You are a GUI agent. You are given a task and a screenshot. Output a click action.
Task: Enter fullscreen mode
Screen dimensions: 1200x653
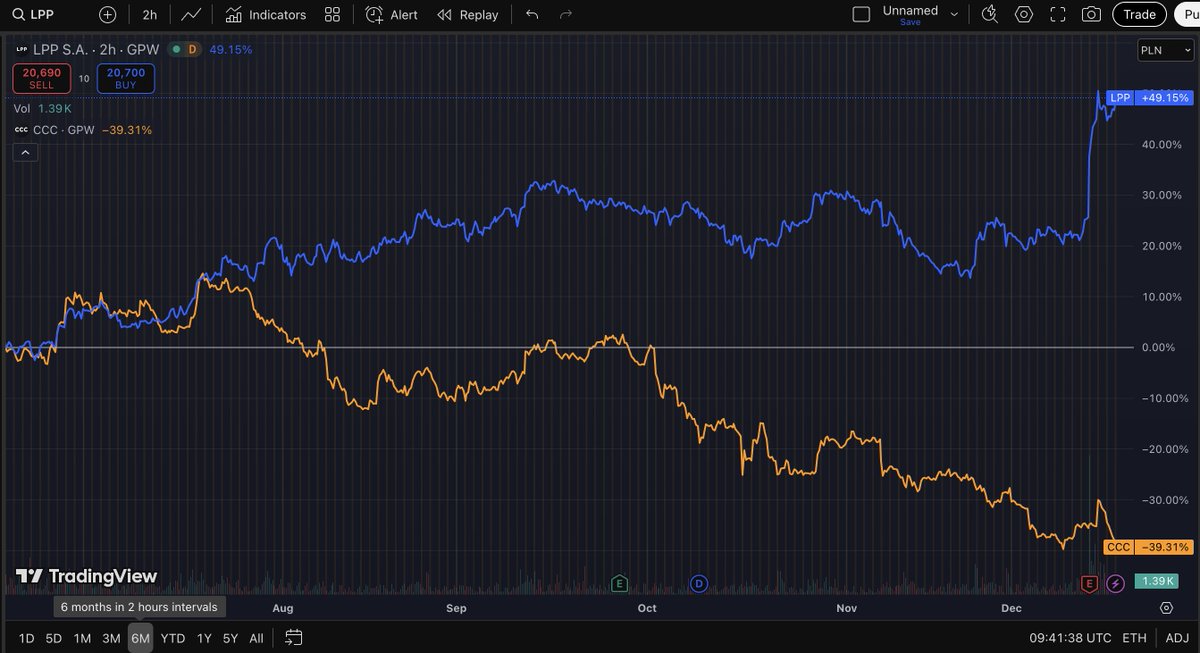1058,15
